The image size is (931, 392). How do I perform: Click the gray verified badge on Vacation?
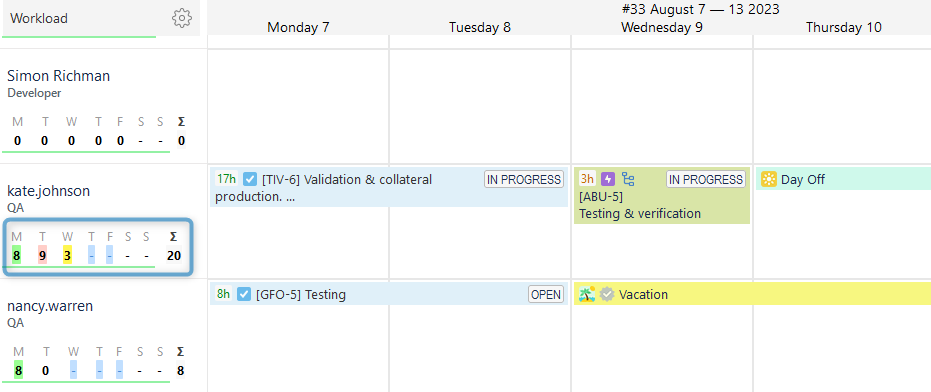coord(606,294)
